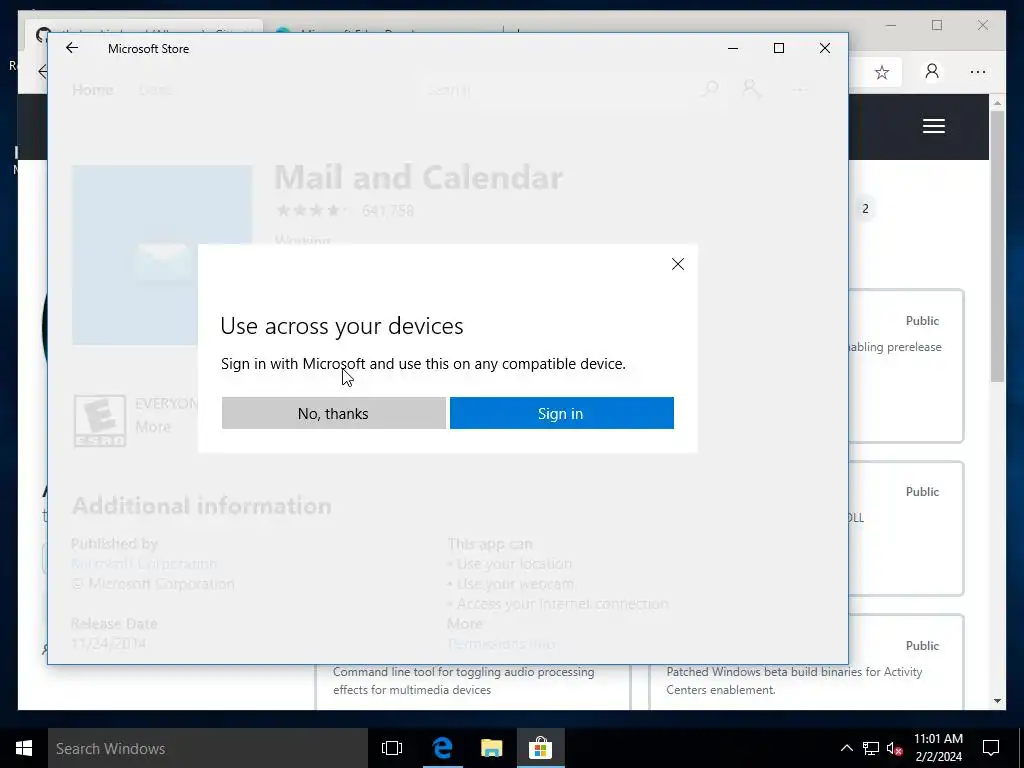Dismiss the sign-in dialog with its X
1024x768 pixels.
click(x=678, y=264)
